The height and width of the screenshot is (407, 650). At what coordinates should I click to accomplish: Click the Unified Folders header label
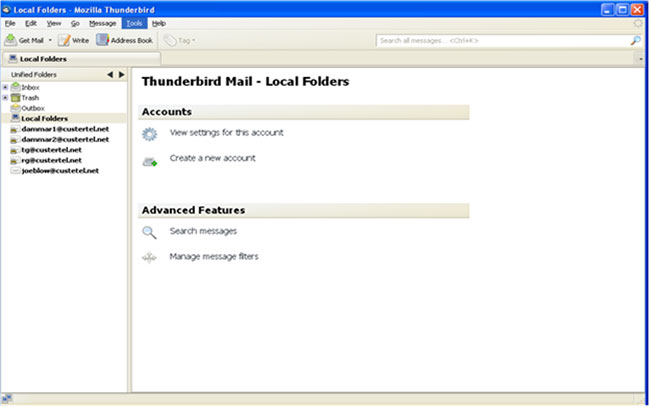pos(34,75)
